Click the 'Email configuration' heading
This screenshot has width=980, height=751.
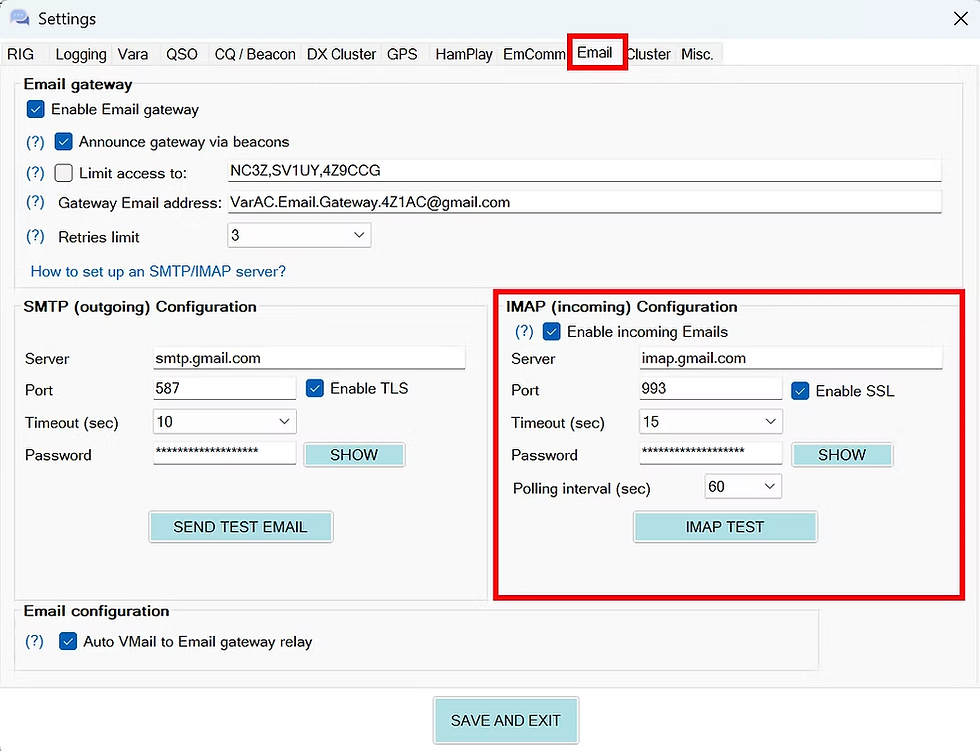tap(96, 611)
